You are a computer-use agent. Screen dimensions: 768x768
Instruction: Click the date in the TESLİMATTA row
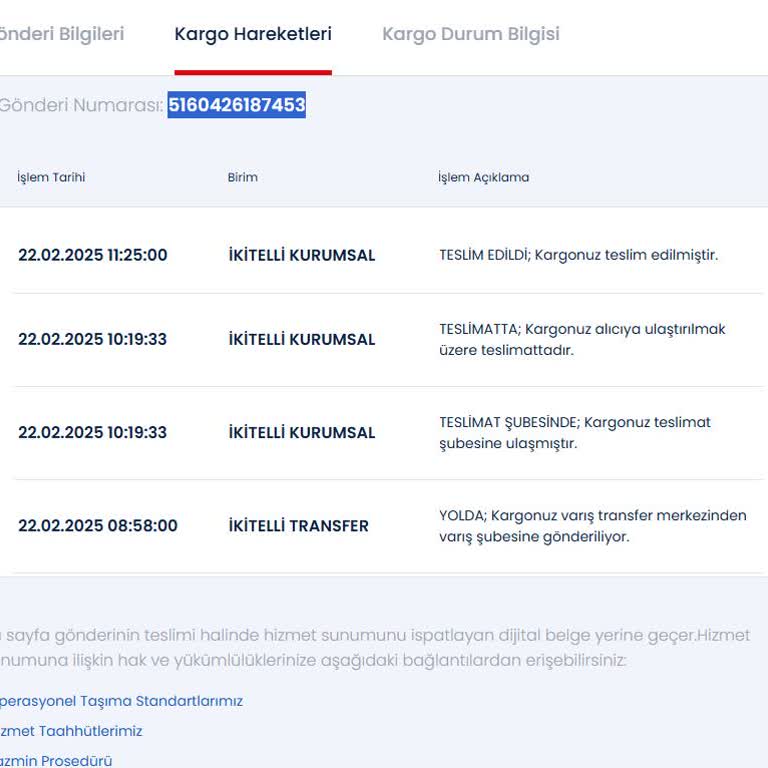(x=93, y=339)
